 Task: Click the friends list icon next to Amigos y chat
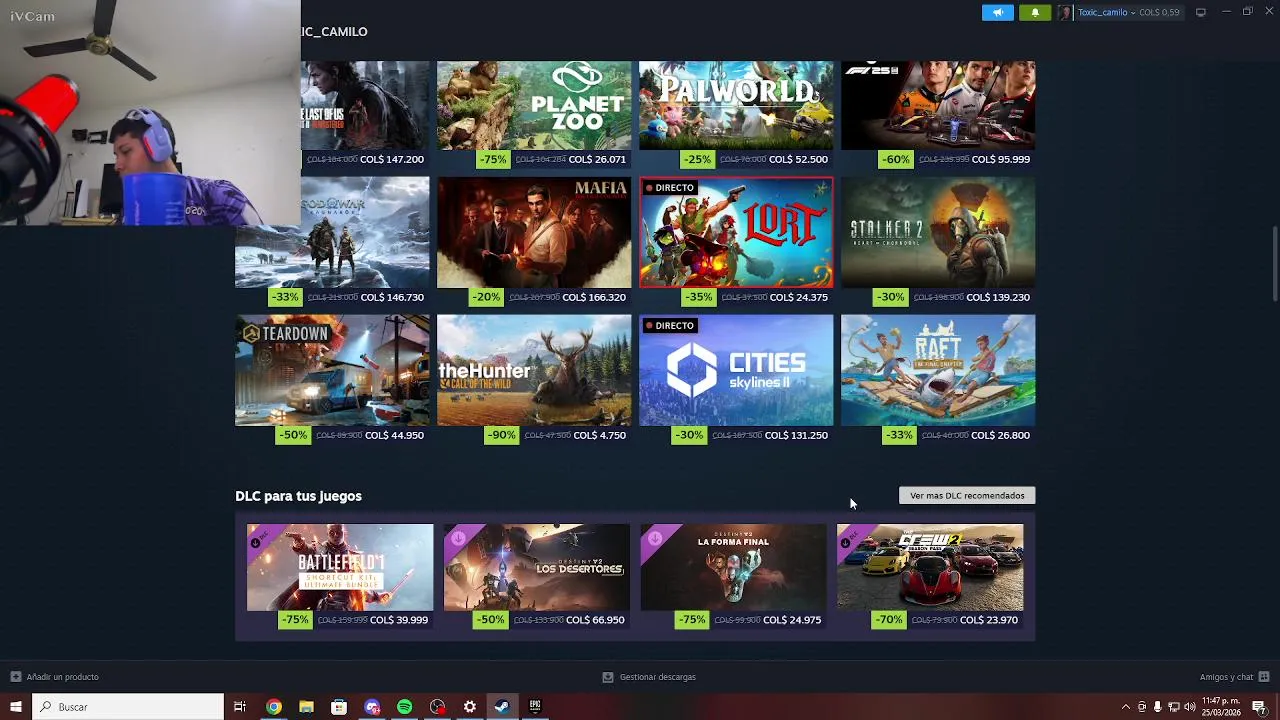1264,677
